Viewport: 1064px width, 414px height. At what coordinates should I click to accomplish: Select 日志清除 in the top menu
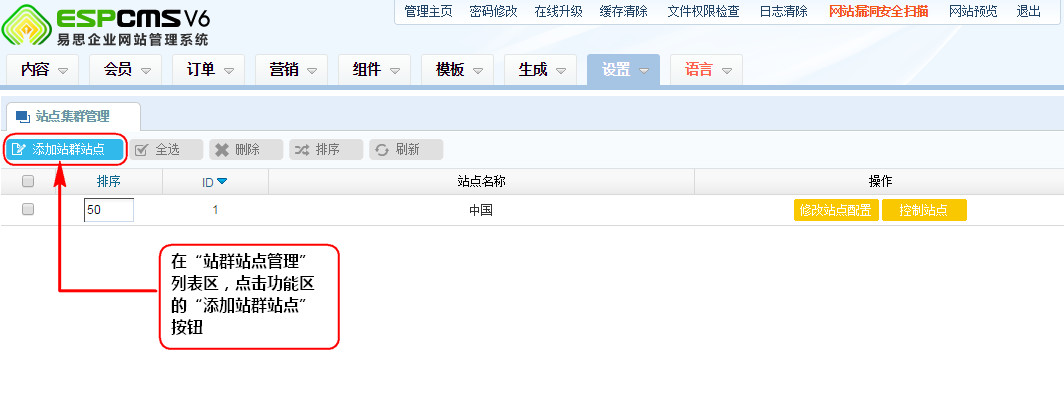coord(784,12)
